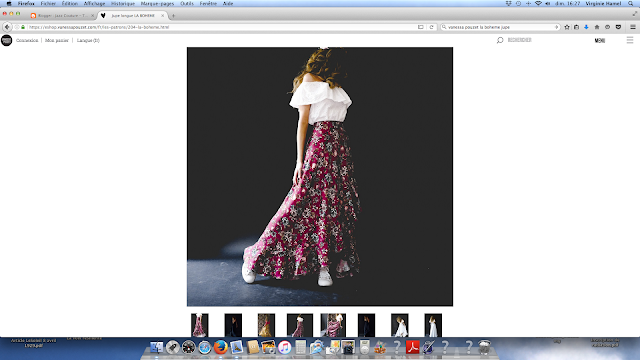640x360 pixels.
Task: Click the Wi-Fi status icon
Action: 538,3
